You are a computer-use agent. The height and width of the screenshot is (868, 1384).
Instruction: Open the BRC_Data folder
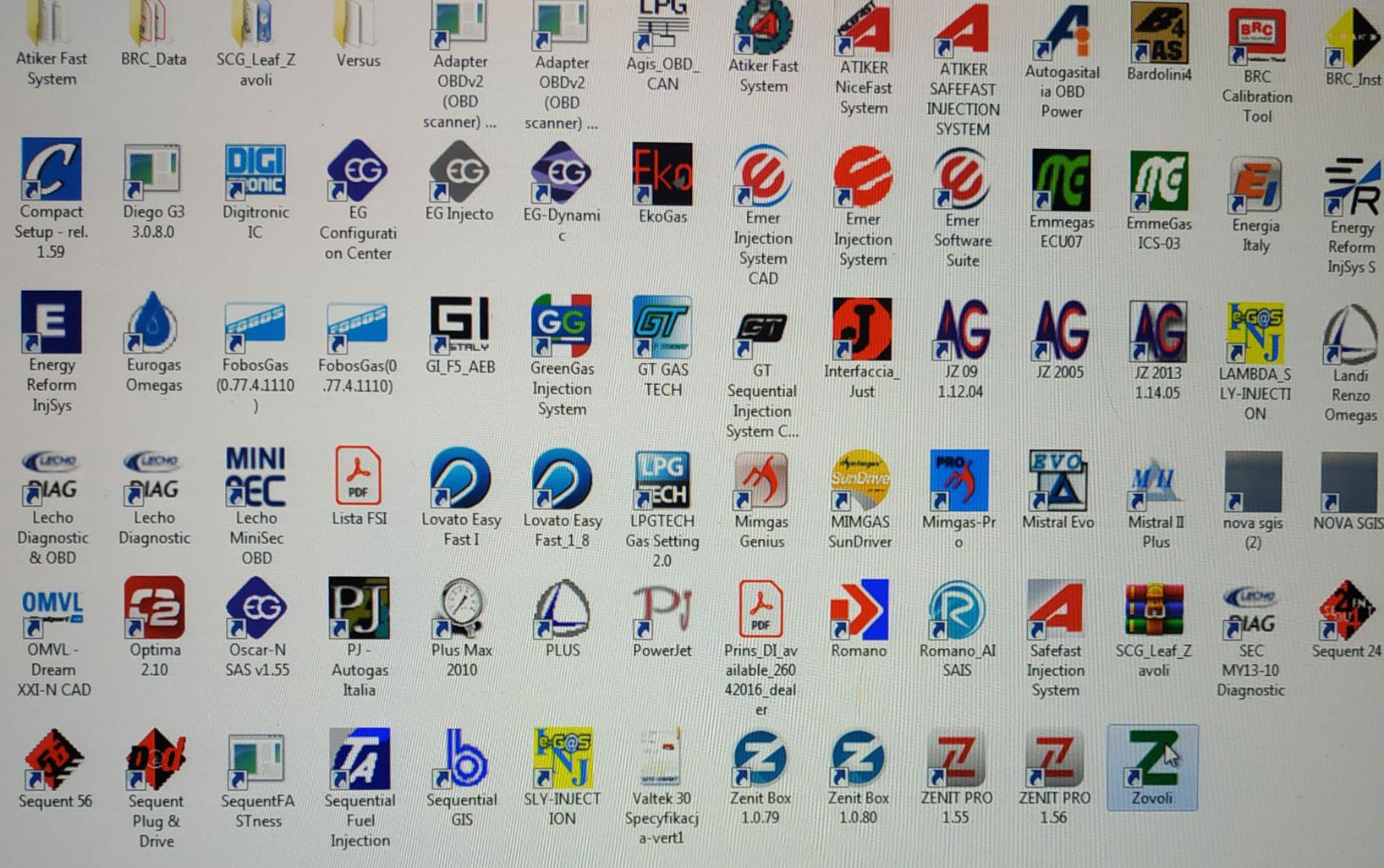point(153,34)
